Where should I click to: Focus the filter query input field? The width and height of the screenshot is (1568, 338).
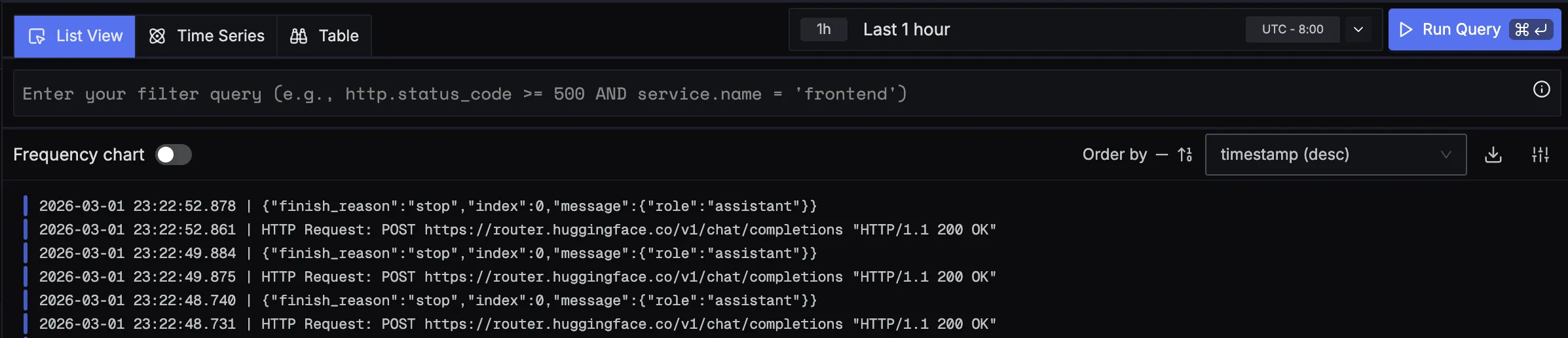click(720, 94)
